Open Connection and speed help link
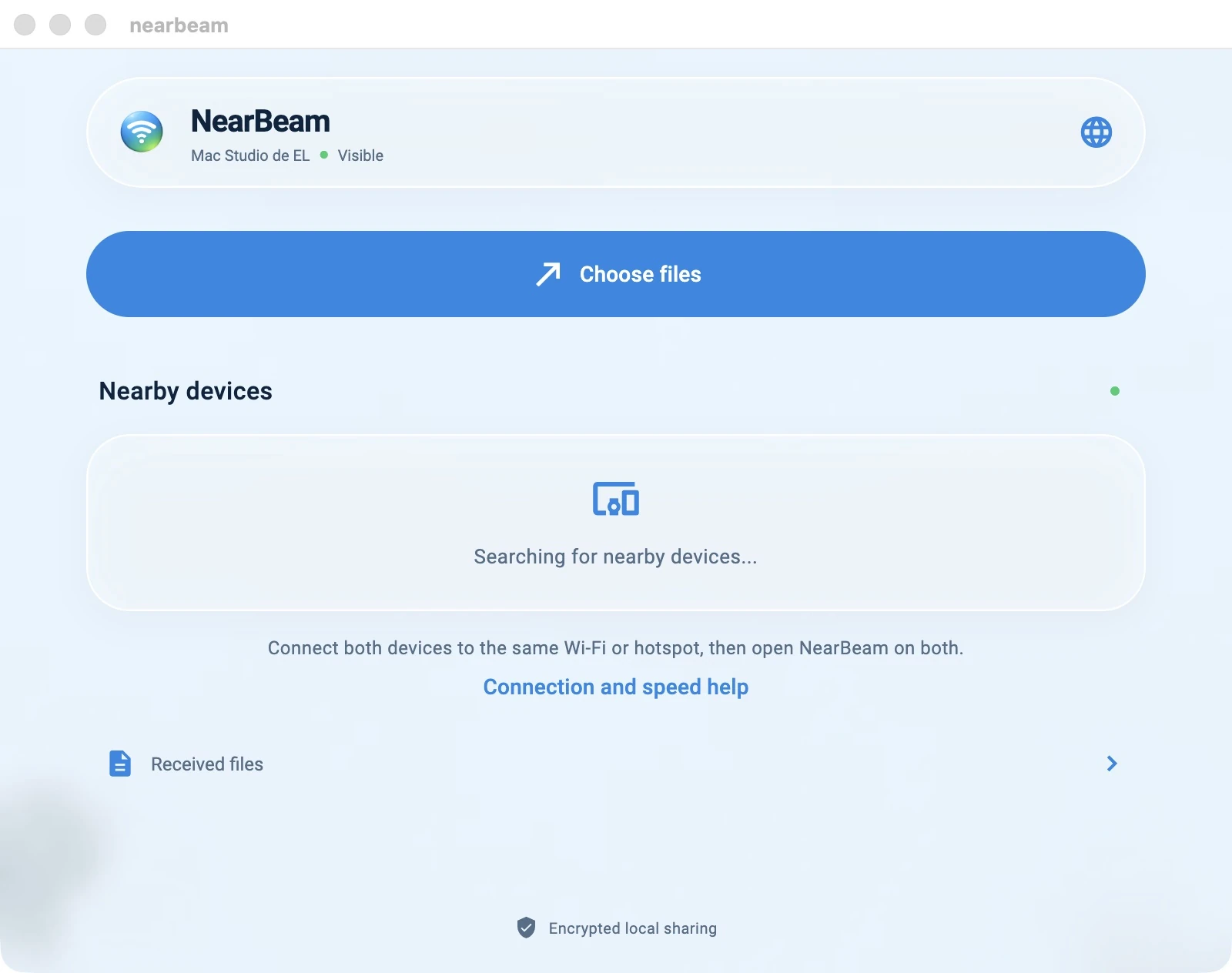1232x973 pixels. point(616,687)
